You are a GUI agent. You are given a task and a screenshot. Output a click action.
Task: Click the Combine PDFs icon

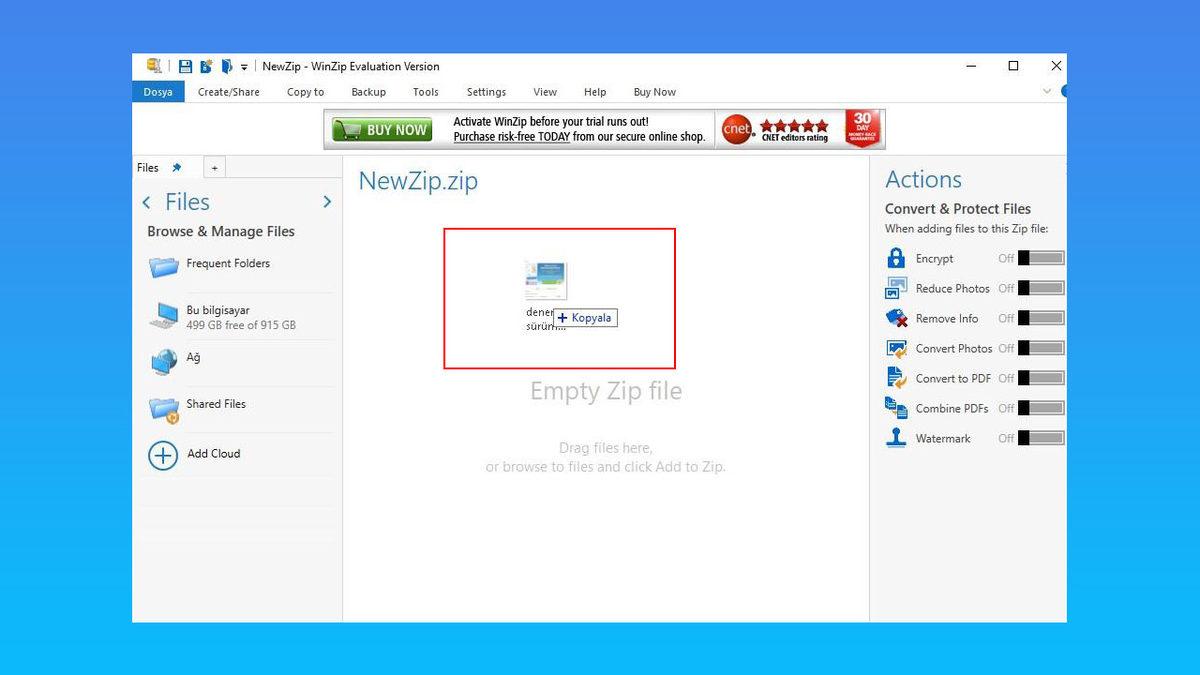click(x=895, y=408)
